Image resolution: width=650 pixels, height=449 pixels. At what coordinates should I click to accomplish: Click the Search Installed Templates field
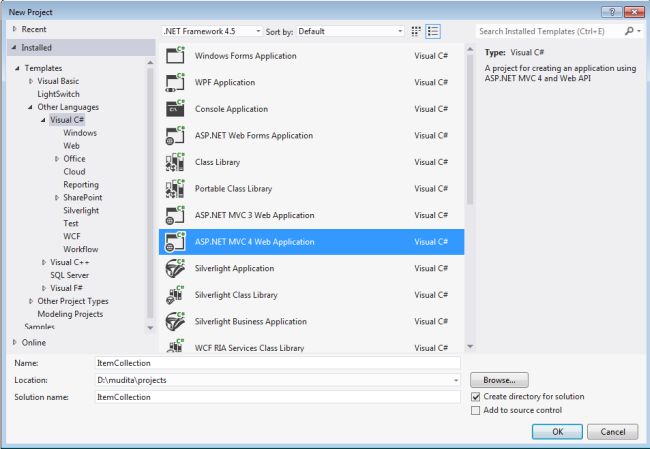pos(550,31)
